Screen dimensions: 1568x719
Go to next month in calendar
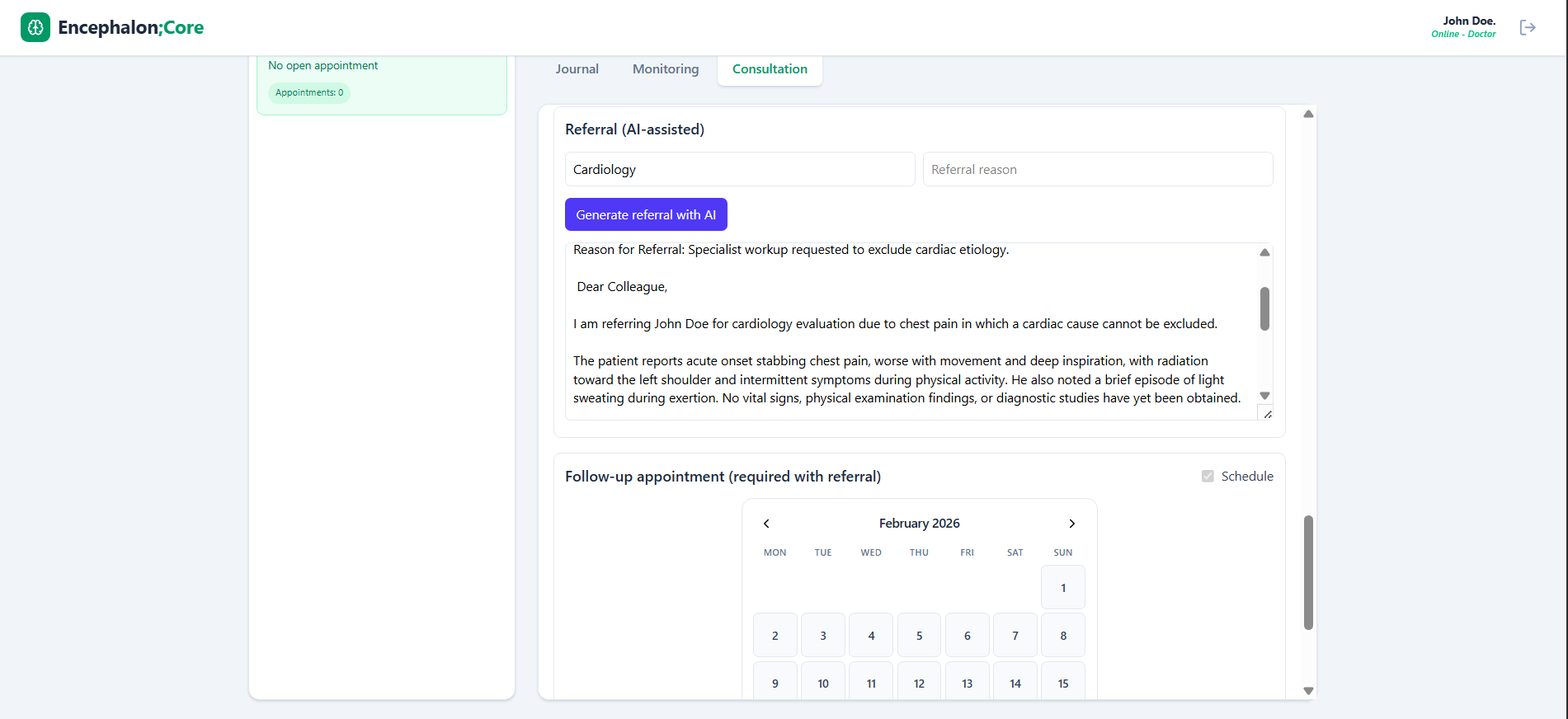tap(1071, 524)
